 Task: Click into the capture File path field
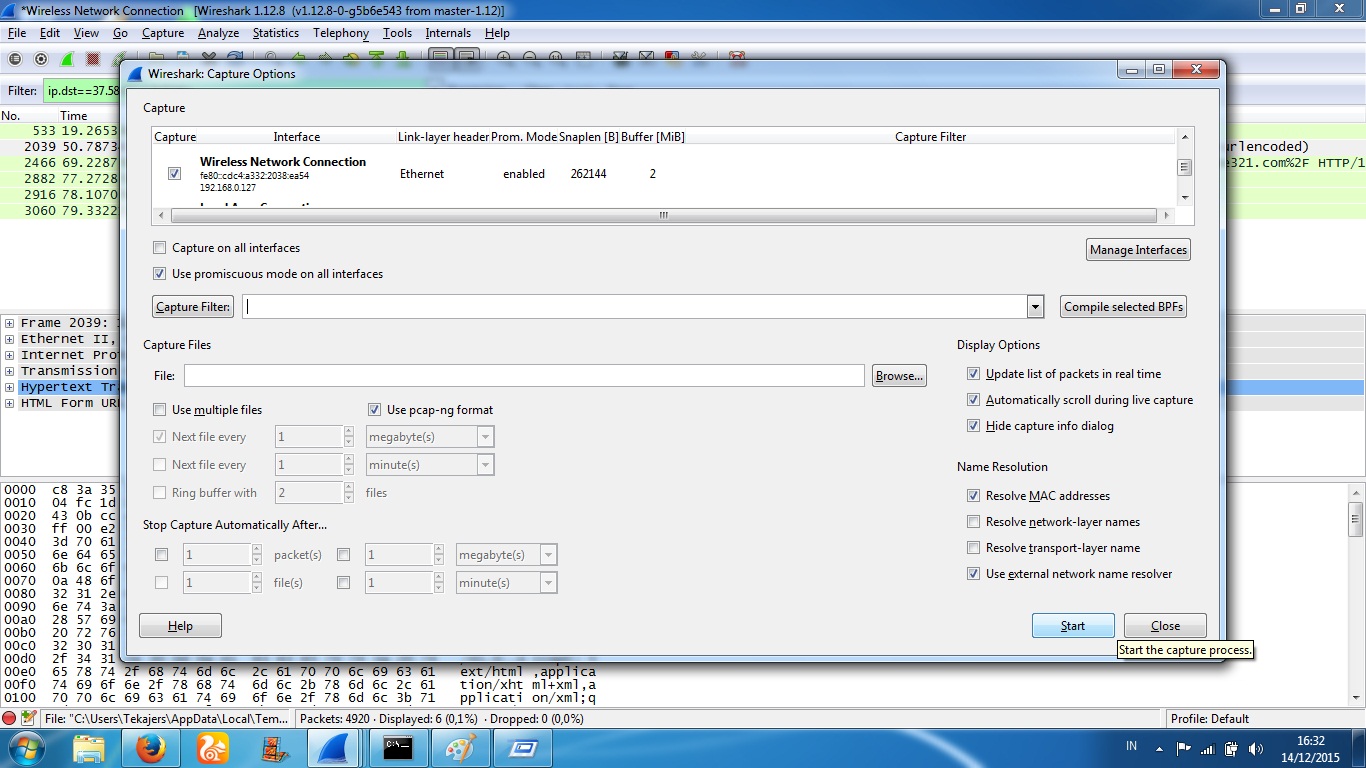pos(524,376)
